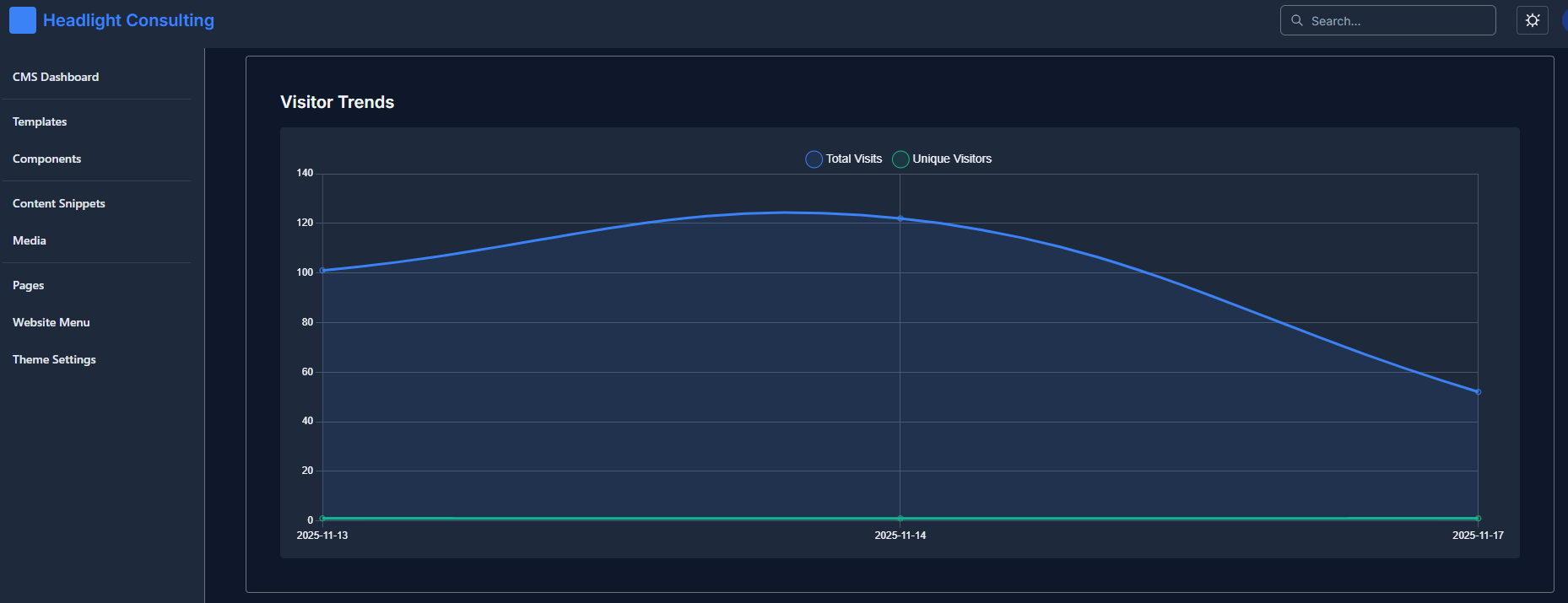1568x603 pixels.
Task: Open CMS Dashboard from the sidebar
Action: coord(56,77)
